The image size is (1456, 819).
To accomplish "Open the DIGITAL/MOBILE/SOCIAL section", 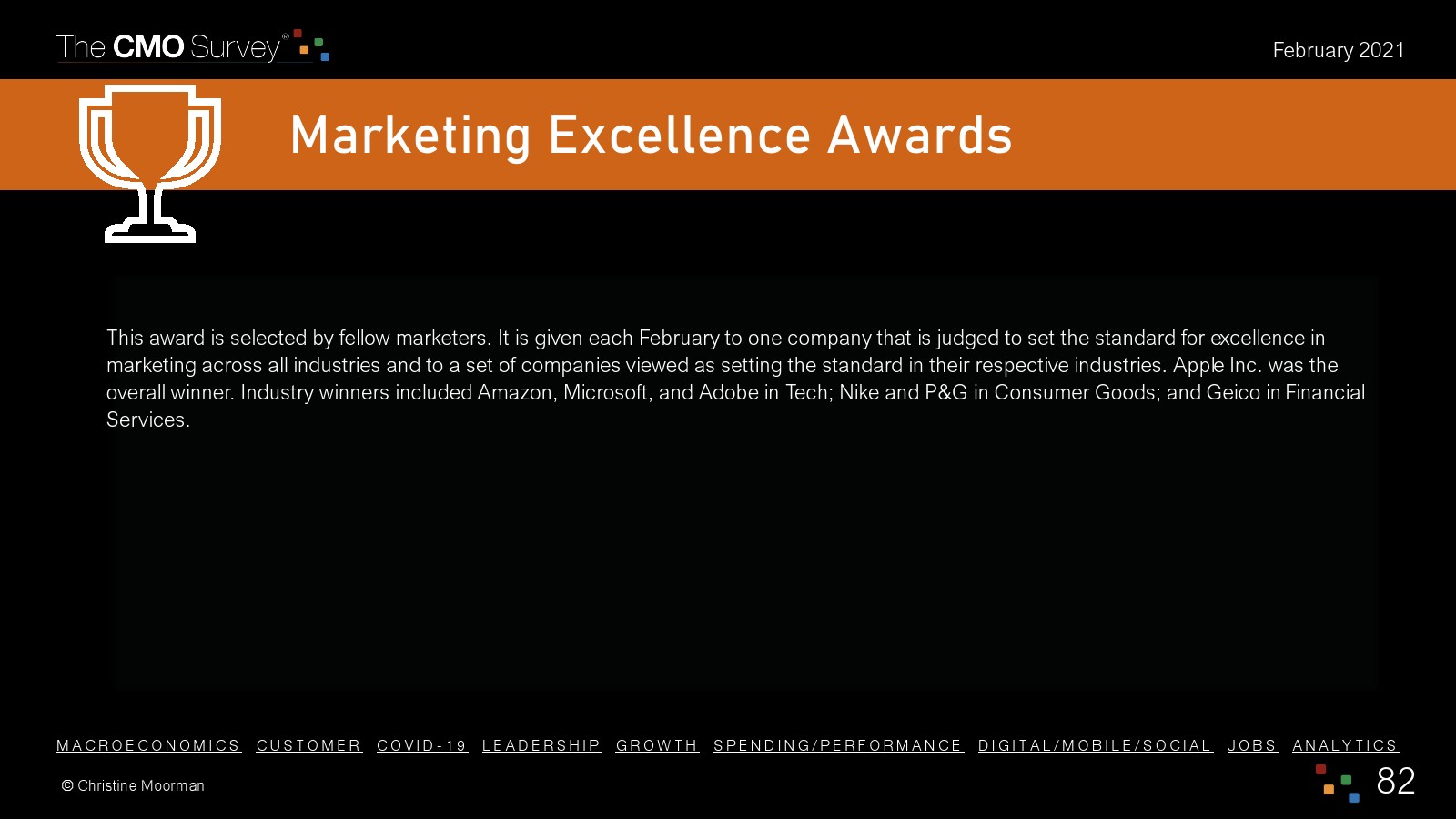I will tap(1095, 745).
